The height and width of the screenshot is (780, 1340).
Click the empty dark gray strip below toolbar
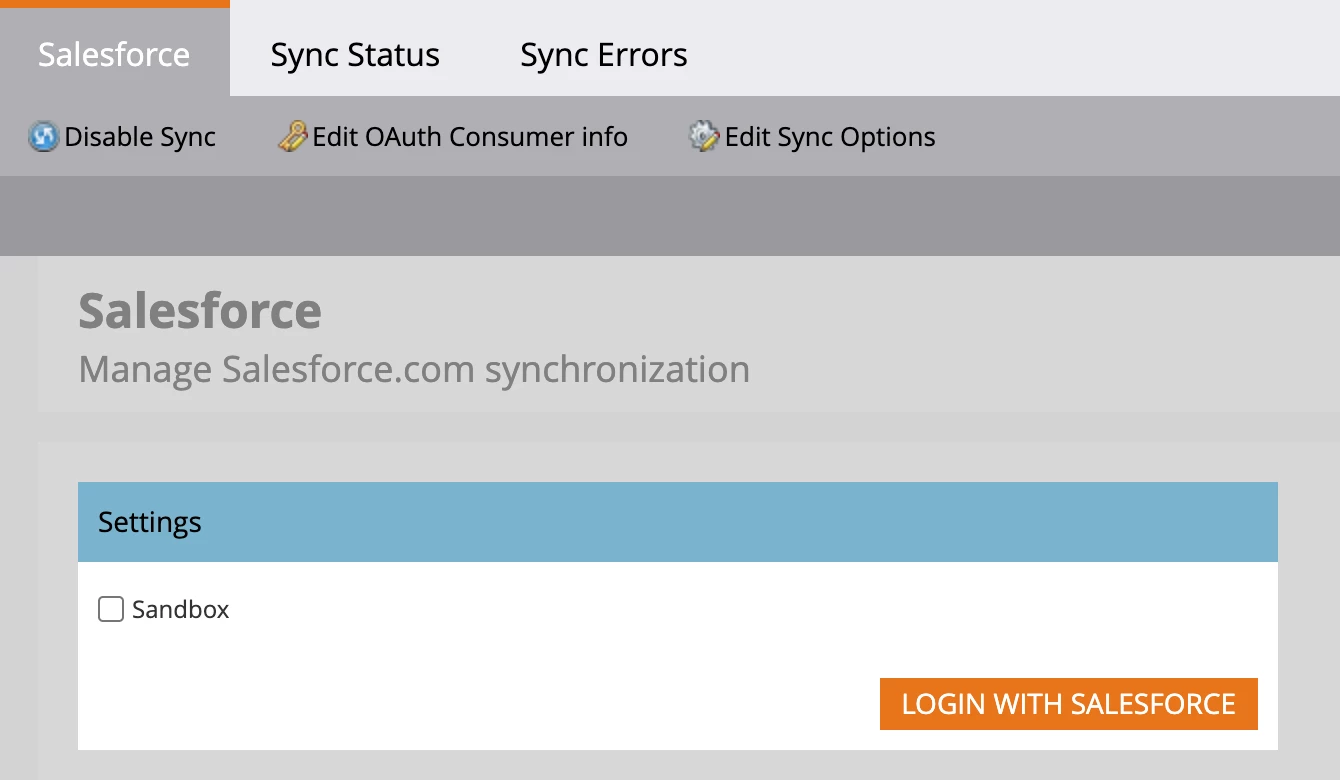(670, 216)
